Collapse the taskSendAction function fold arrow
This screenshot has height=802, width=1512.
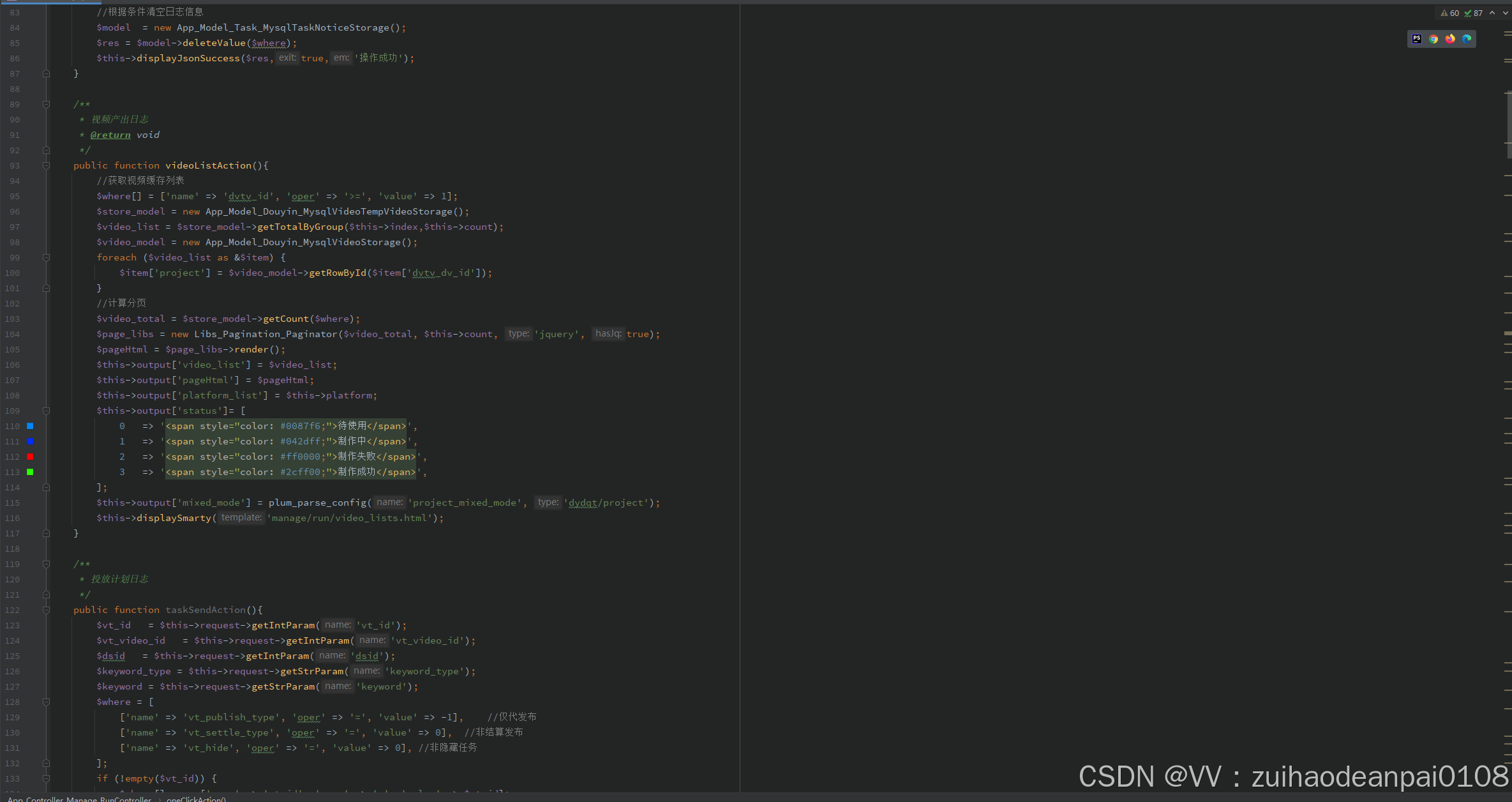(46, 610)
